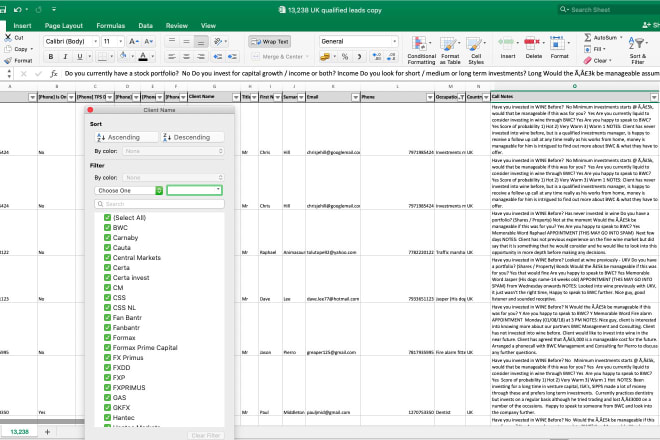Image resolution: width=660 pixels, height=440 pixels.
Task: Open the Client Name column filter arrow
Action: point(236,97)
